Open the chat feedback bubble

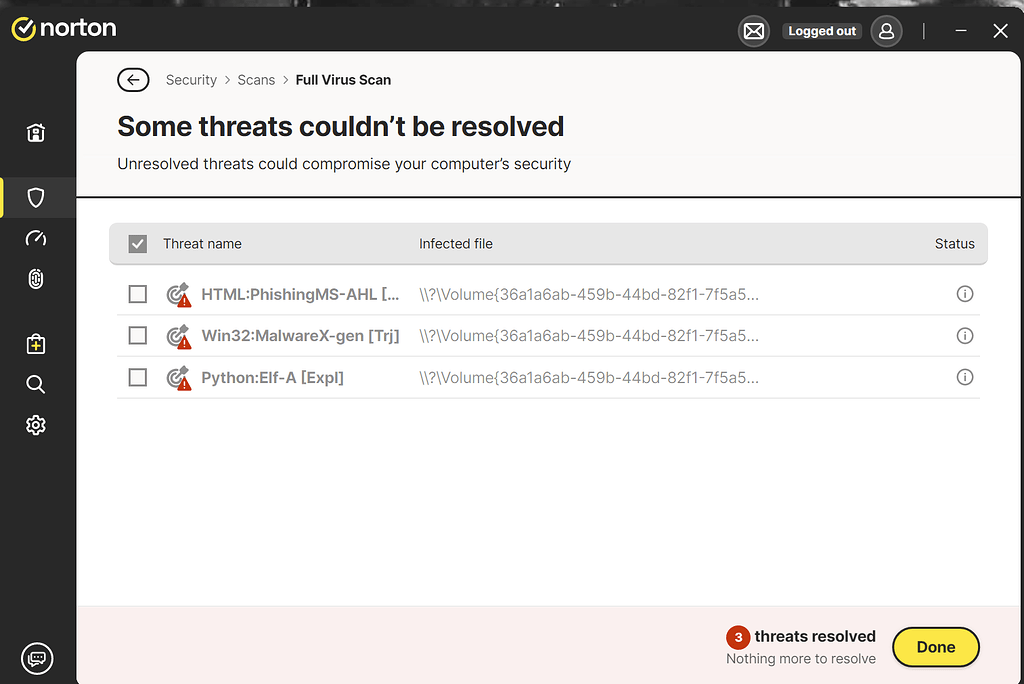point(37,659)
